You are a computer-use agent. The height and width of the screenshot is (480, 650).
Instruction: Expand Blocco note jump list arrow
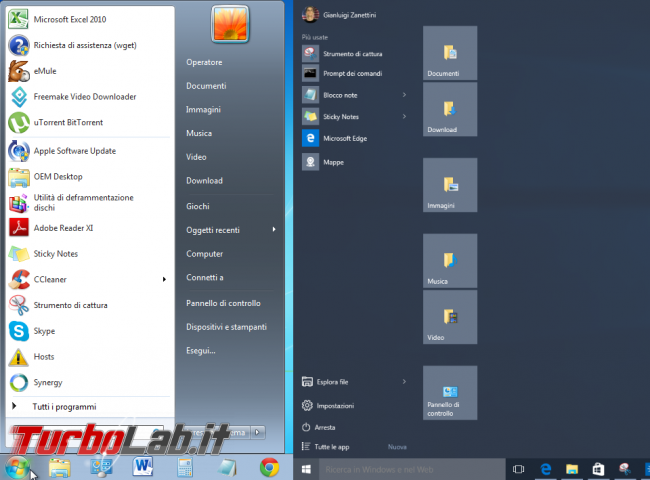click(404, 95)
